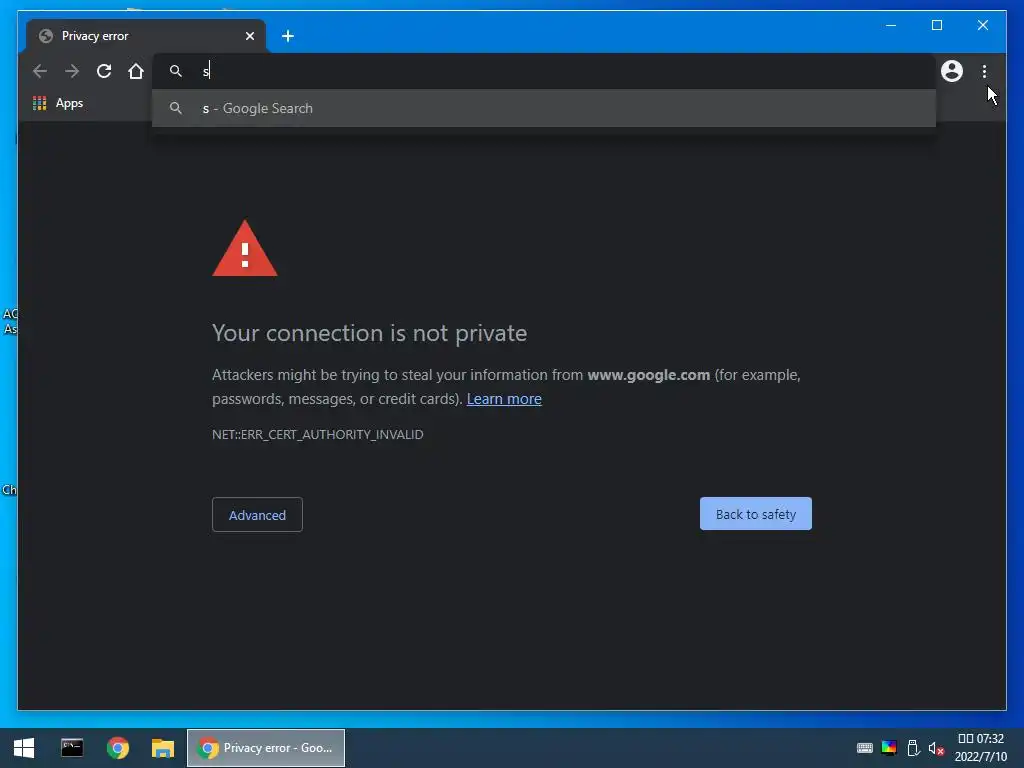This screenshot has height=768, width=1024.
Task: Open a new tab with plus button
Action: (x=288, y=36)
